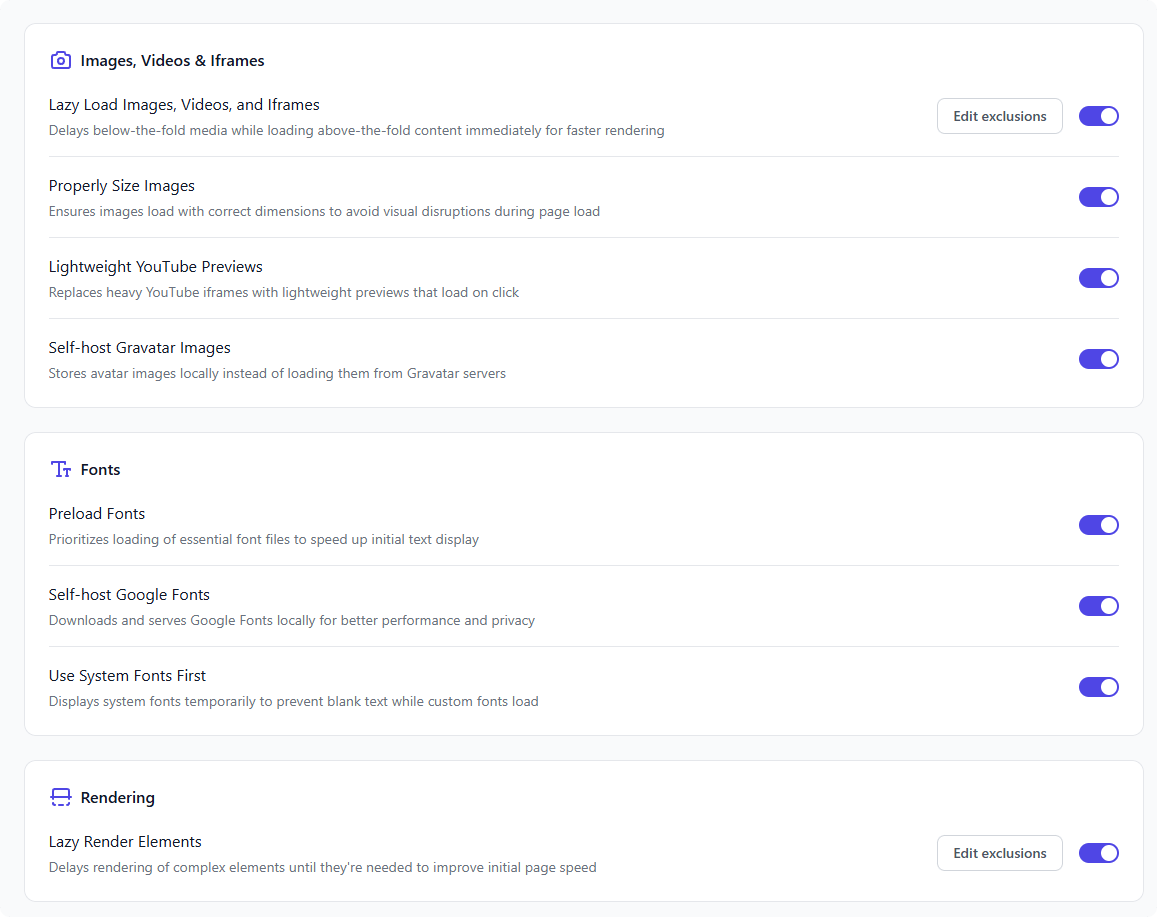Open Edit exclusions for Lazy Load Images

pyautogui.click(x=999, y=116)
